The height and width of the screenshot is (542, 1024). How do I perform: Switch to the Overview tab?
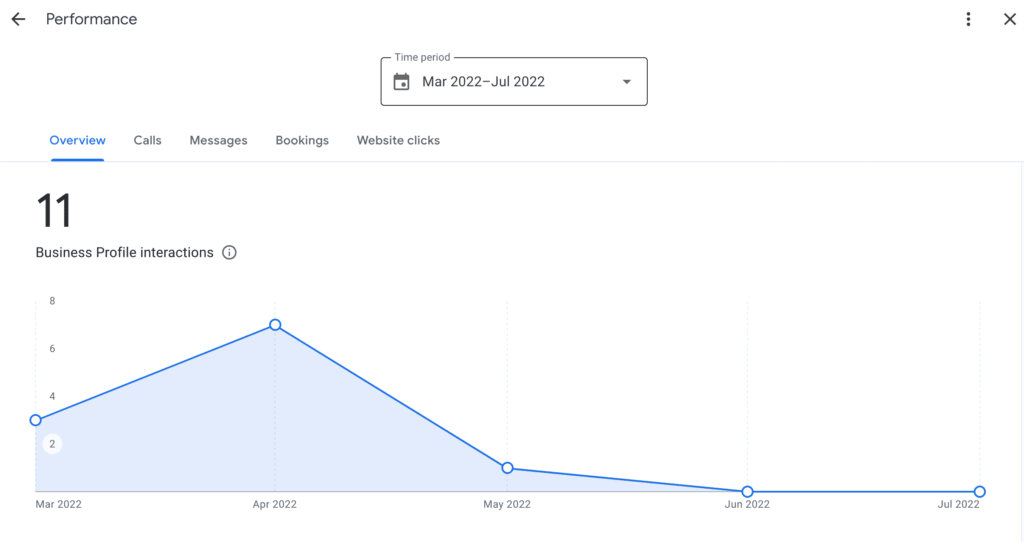point(78,140)
